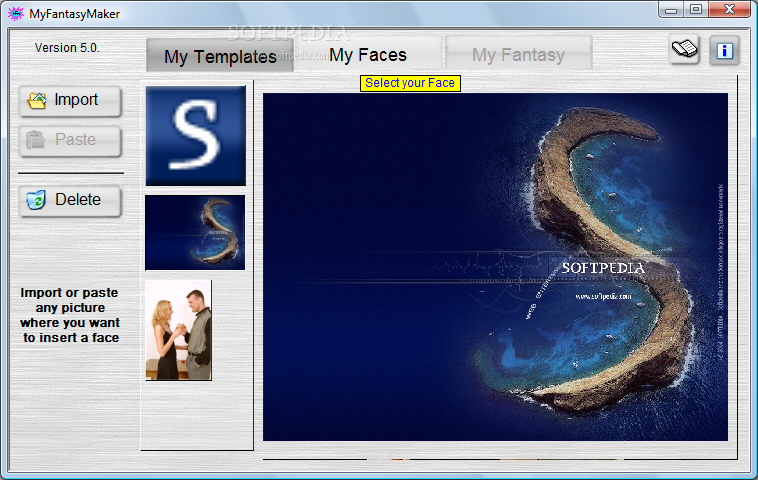The width and height of the screenshot is (758, 480).
Task: Click the Import button
Action: [70, 101]
